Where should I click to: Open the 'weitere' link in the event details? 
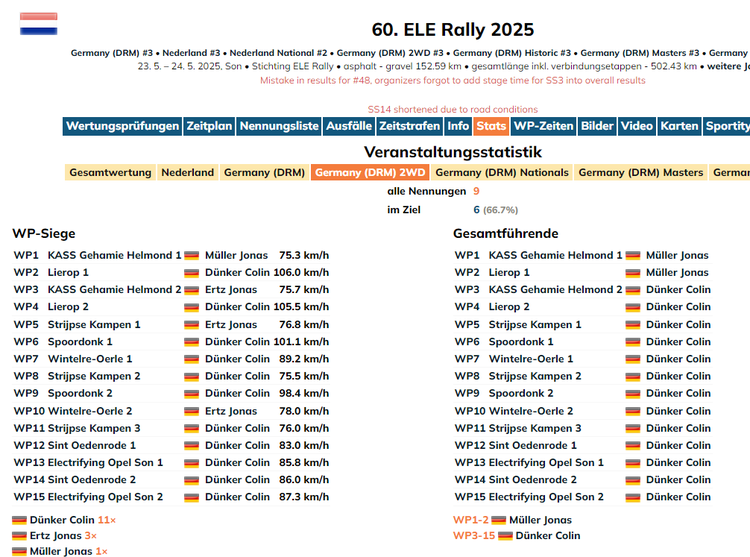click(728, 66)
